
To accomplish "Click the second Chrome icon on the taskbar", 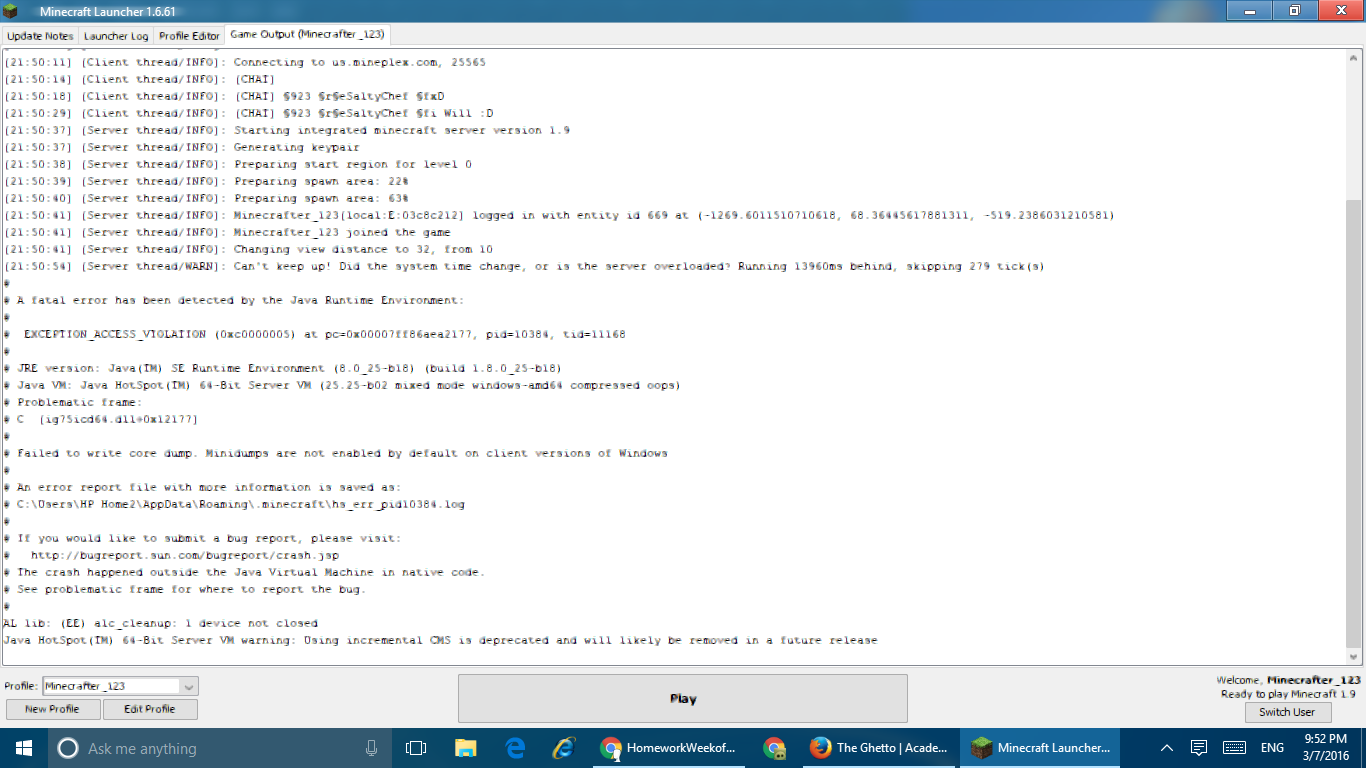I will 774,748.
